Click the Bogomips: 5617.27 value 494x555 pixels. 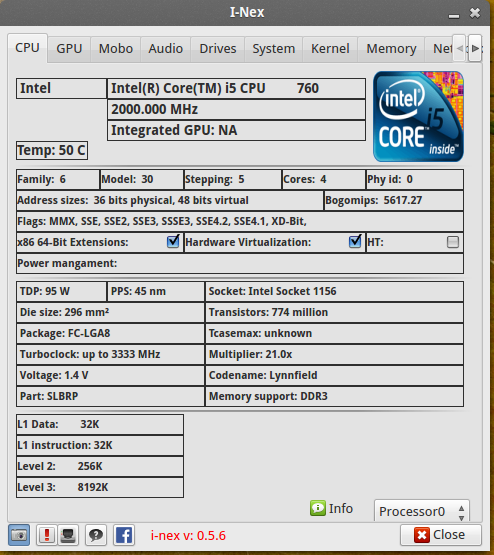tap(394, 200)
